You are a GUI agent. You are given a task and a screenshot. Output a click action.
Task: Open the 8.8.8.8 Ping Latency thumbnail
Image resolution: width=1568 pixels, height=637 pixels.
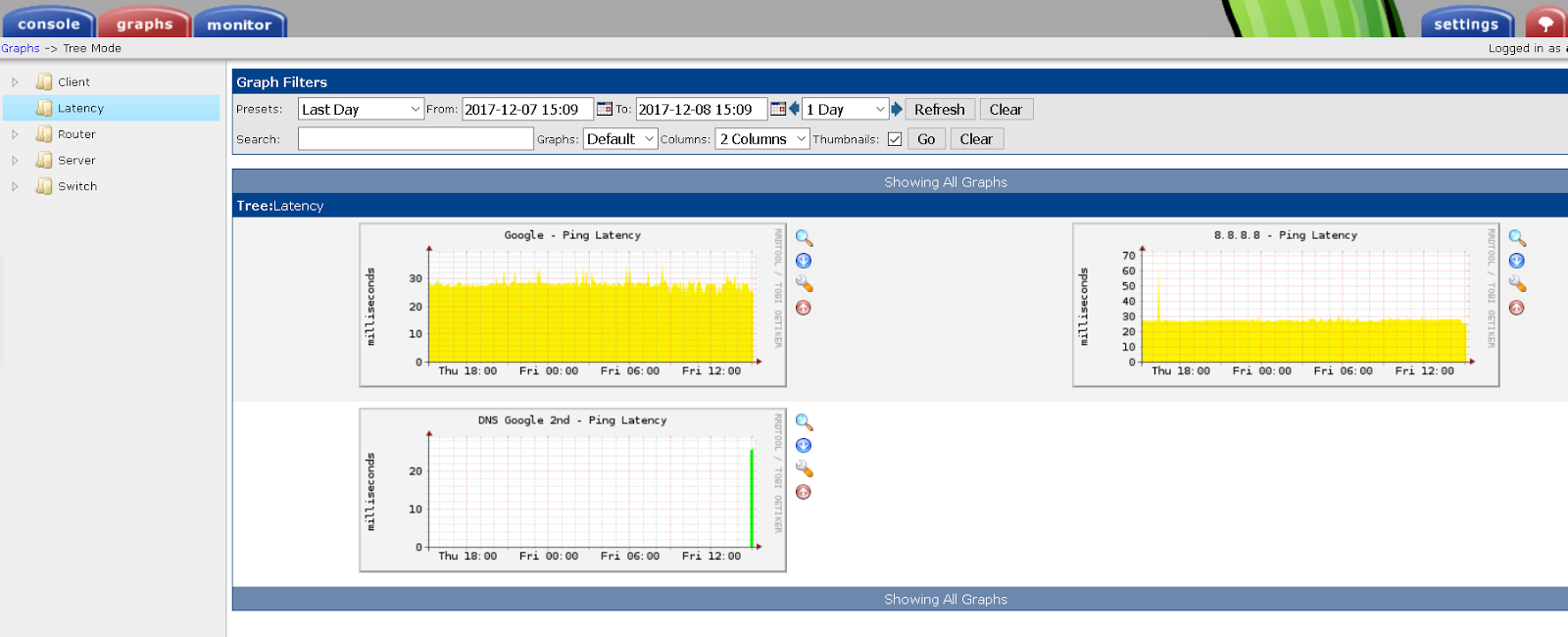click(1286, 305)
